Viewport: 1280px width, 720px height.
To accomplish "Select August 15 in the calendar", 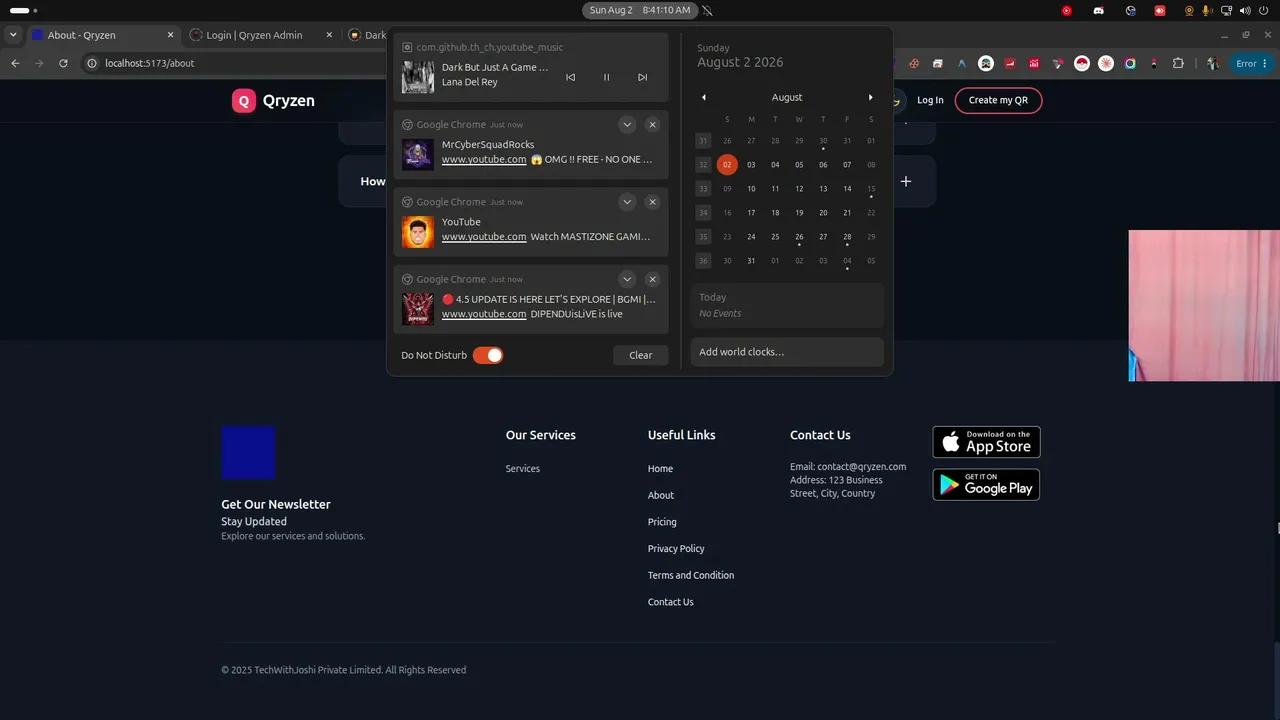I will [871, 189].
